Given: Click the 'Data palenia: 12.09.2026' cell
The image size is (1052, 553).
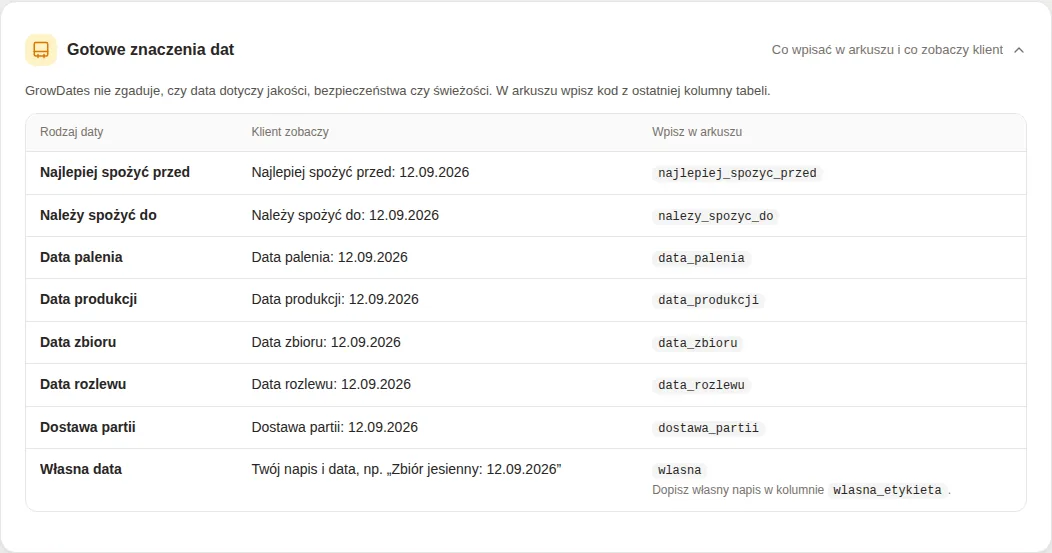Looking at the screenshot, I should click(329, 258).
